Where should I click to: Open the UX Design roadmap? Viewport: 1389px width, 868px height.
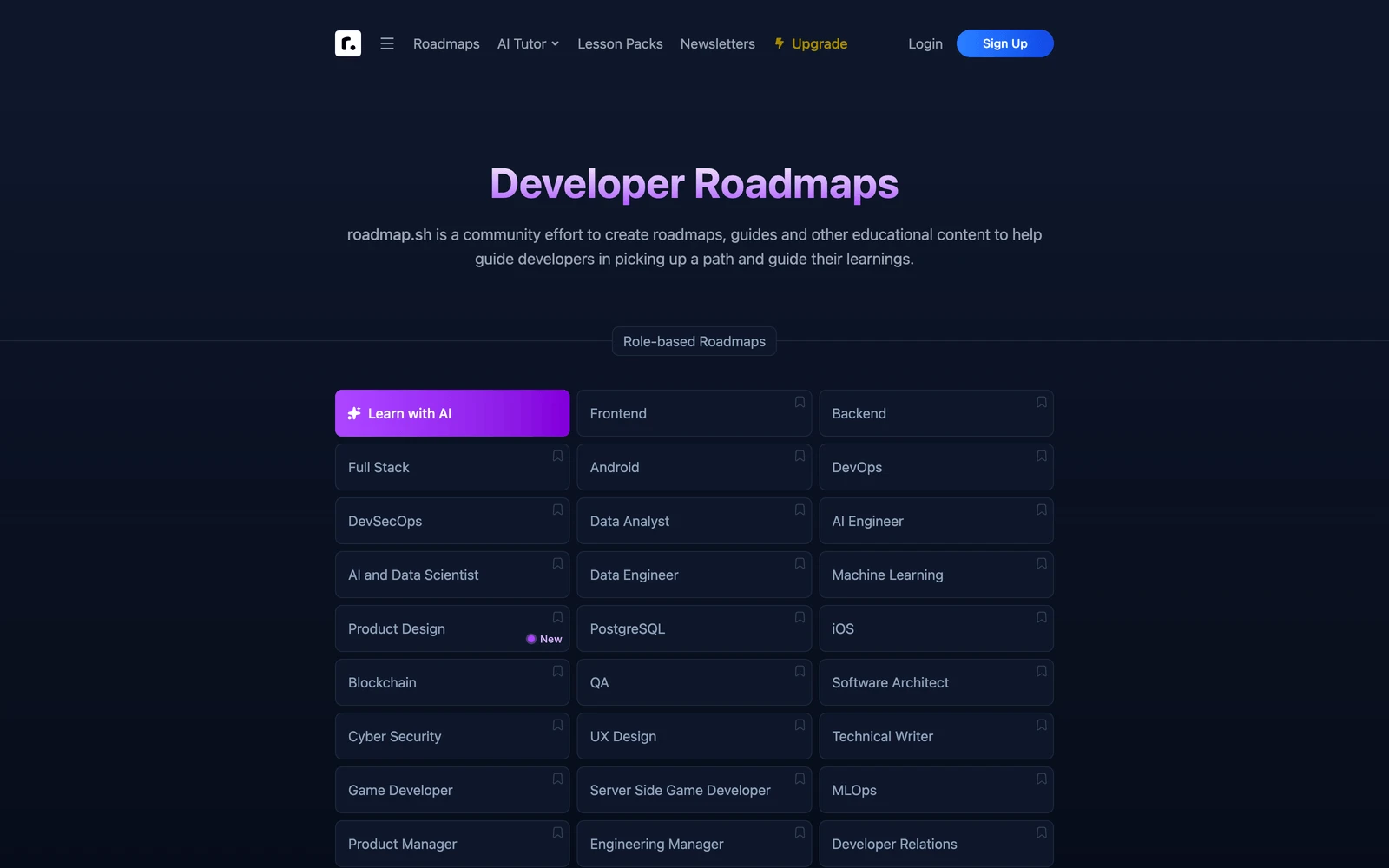pos(694,736)
